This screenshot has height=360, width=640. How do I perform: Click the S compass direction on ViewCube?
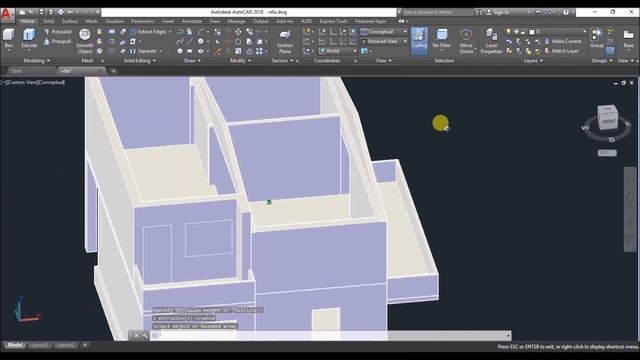point(611,140)
